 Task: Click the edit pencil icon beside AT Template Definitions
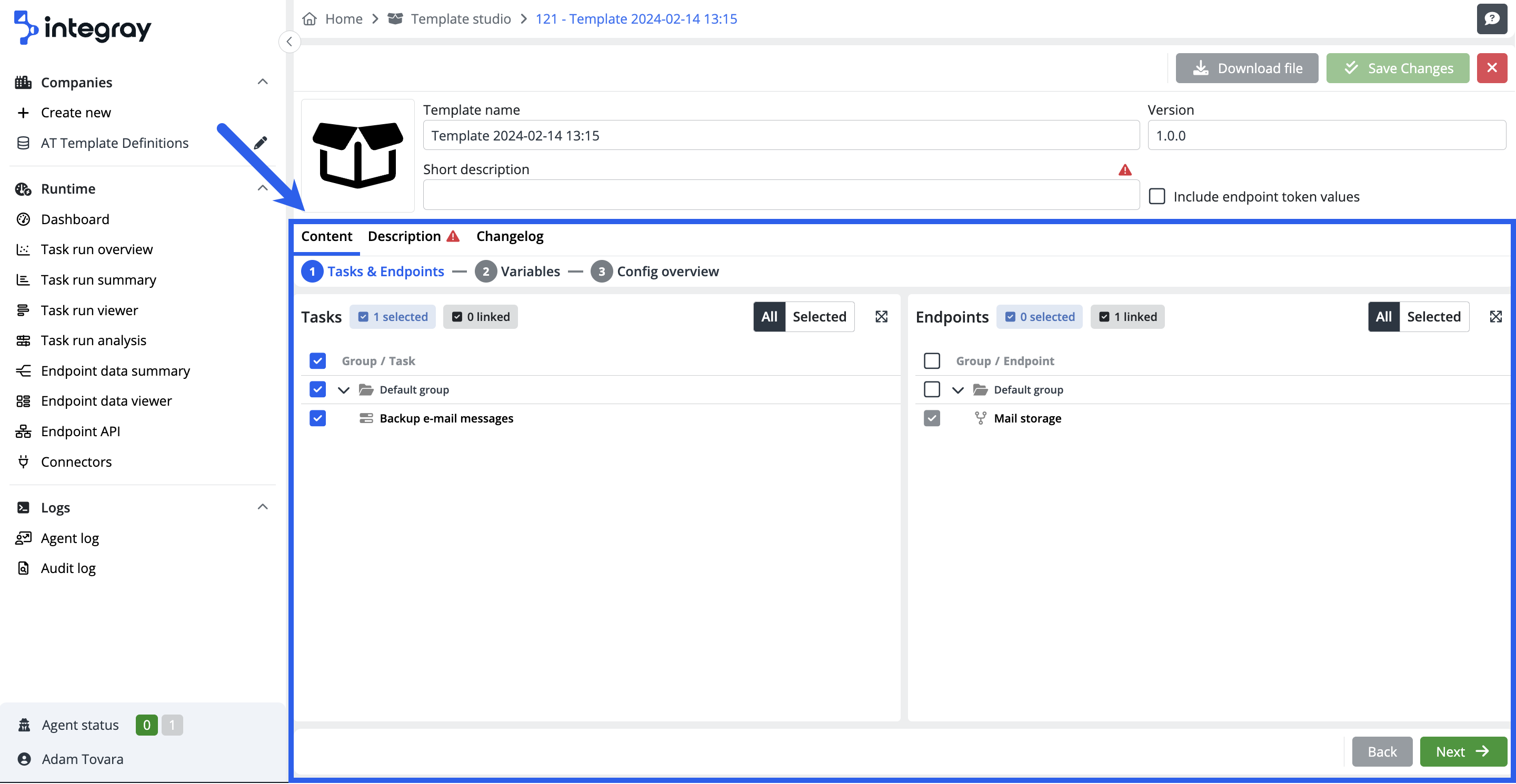260,143
